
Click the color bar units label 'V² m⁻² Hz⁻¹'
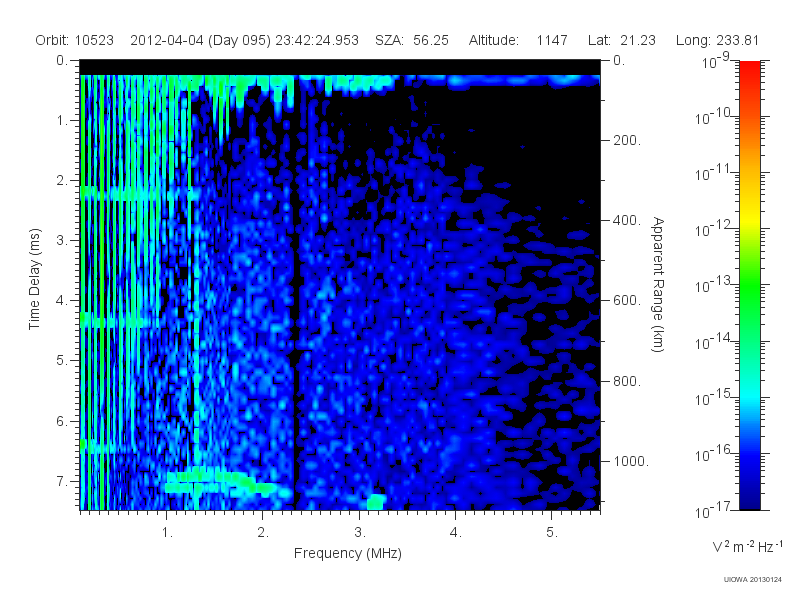point(747,546)
